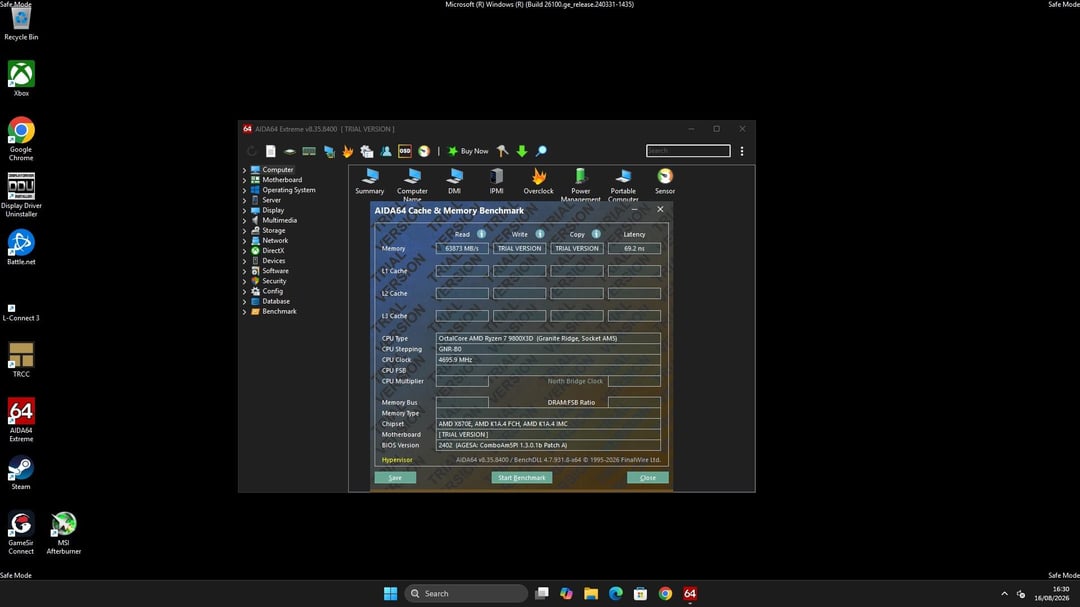Open the Xbox desktop icon
Image resolution: width=1080 pixels, height=607 pixels.
click(21, 79)
